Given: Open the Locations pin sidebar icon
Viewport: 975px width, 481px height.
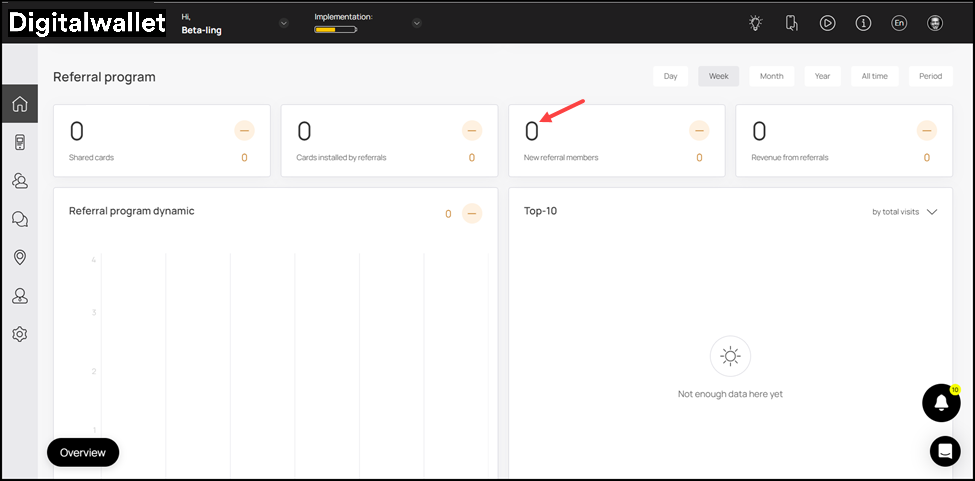Looking at the screenshot, I should (x=19, y=257).
